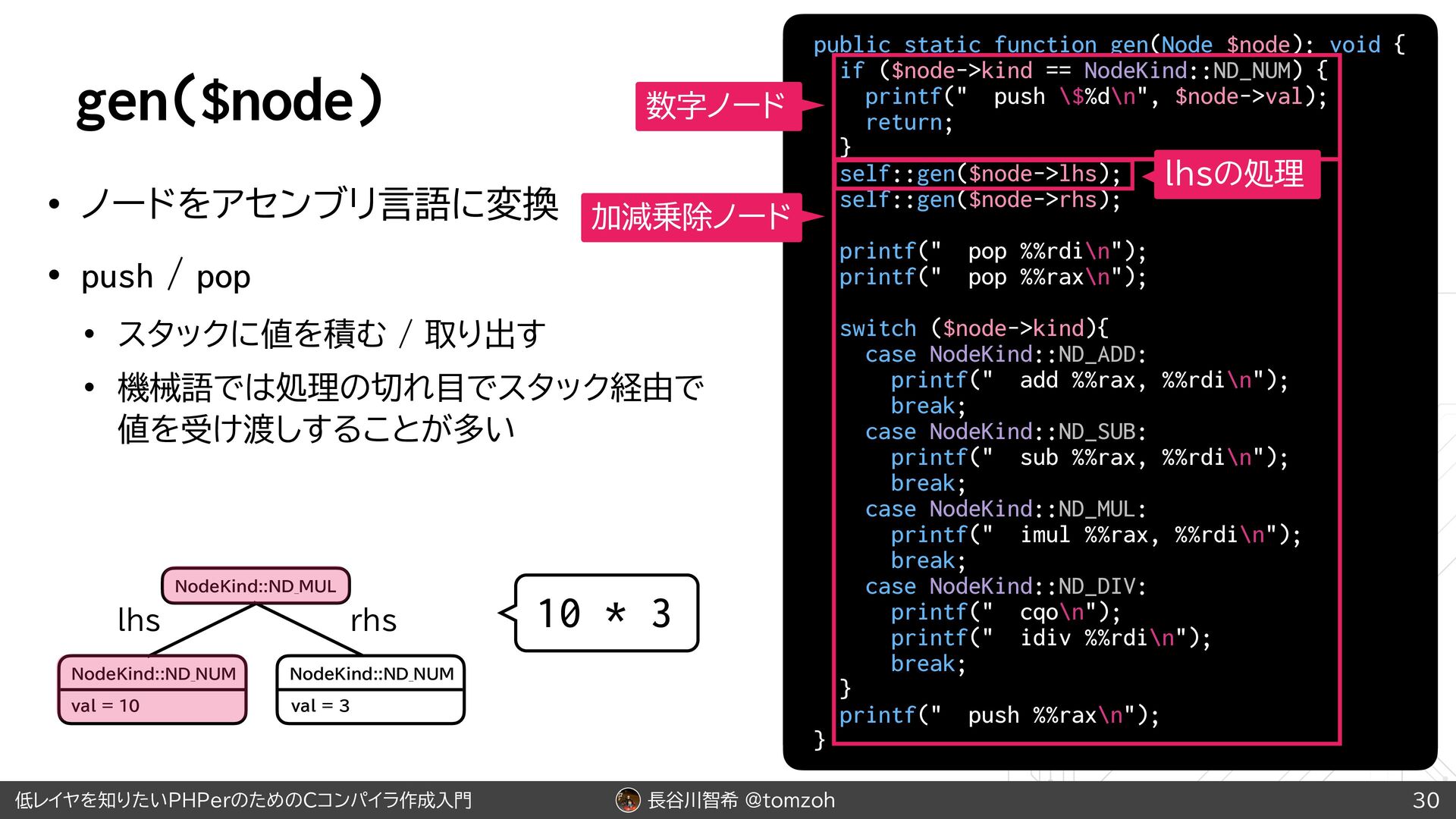Click the presenter avatar icon in footer
This screenshot has width=1456, height=819.
click(x=628, y=800)
